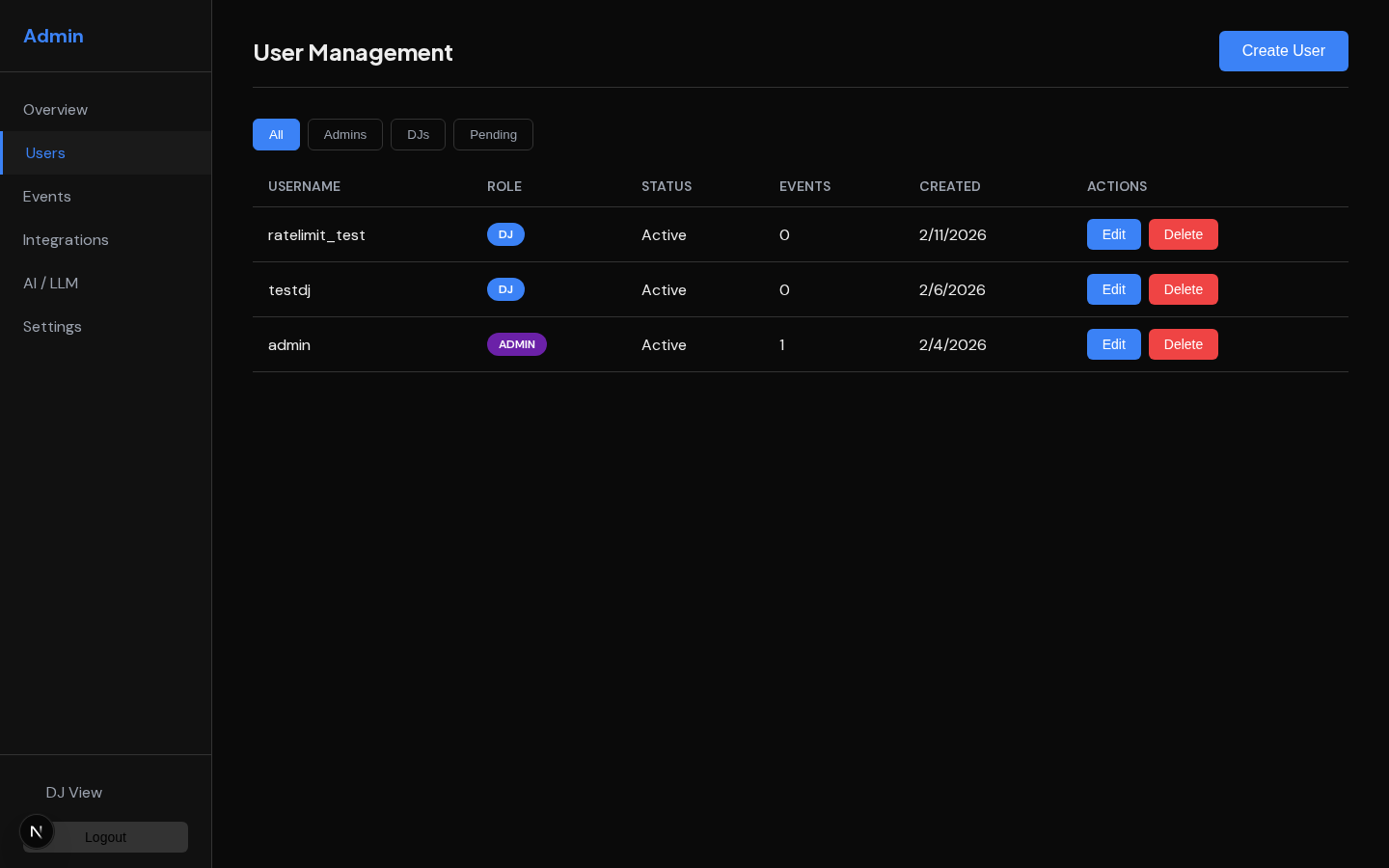
Task: Delete the testdj user
Action: [x=1184, y=289]
